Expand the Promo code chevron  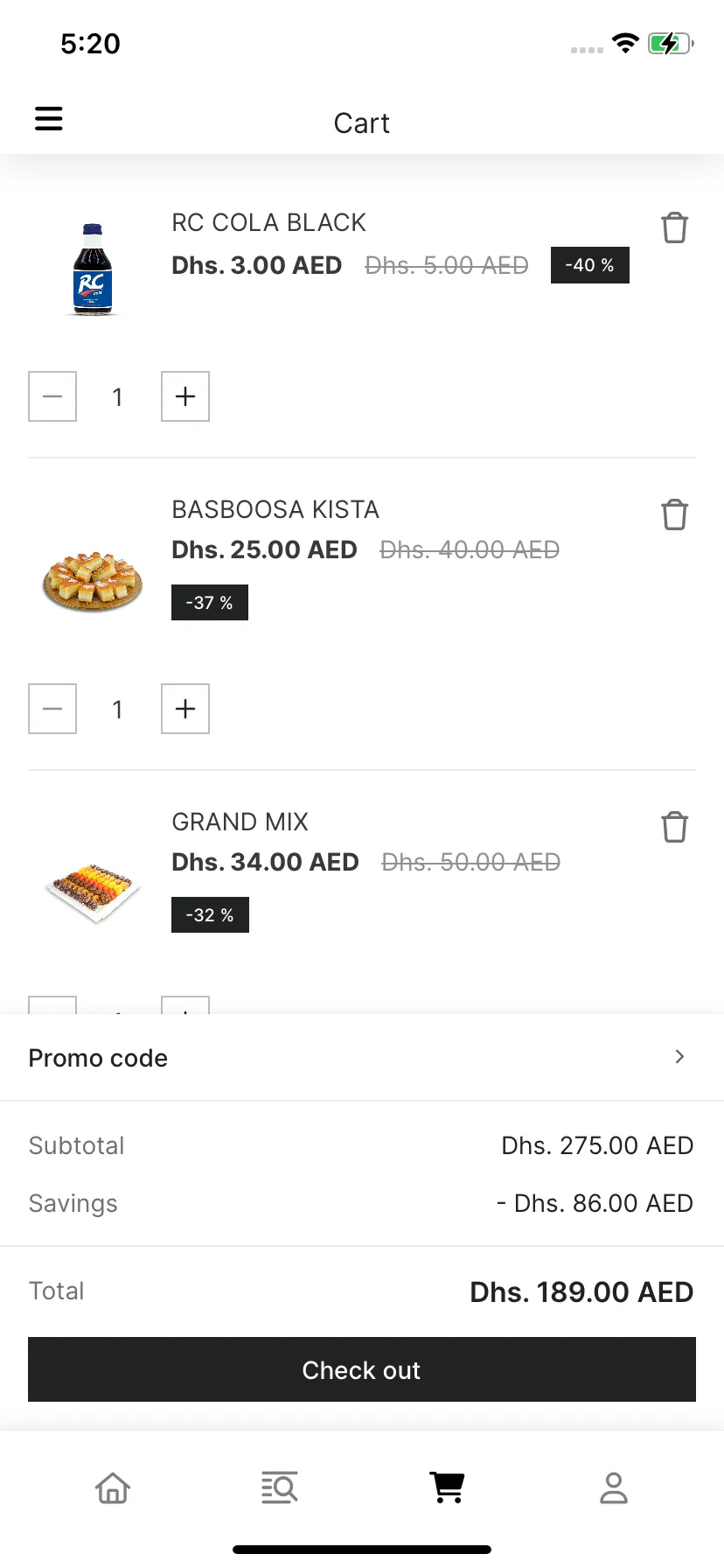click(679, 1057)
